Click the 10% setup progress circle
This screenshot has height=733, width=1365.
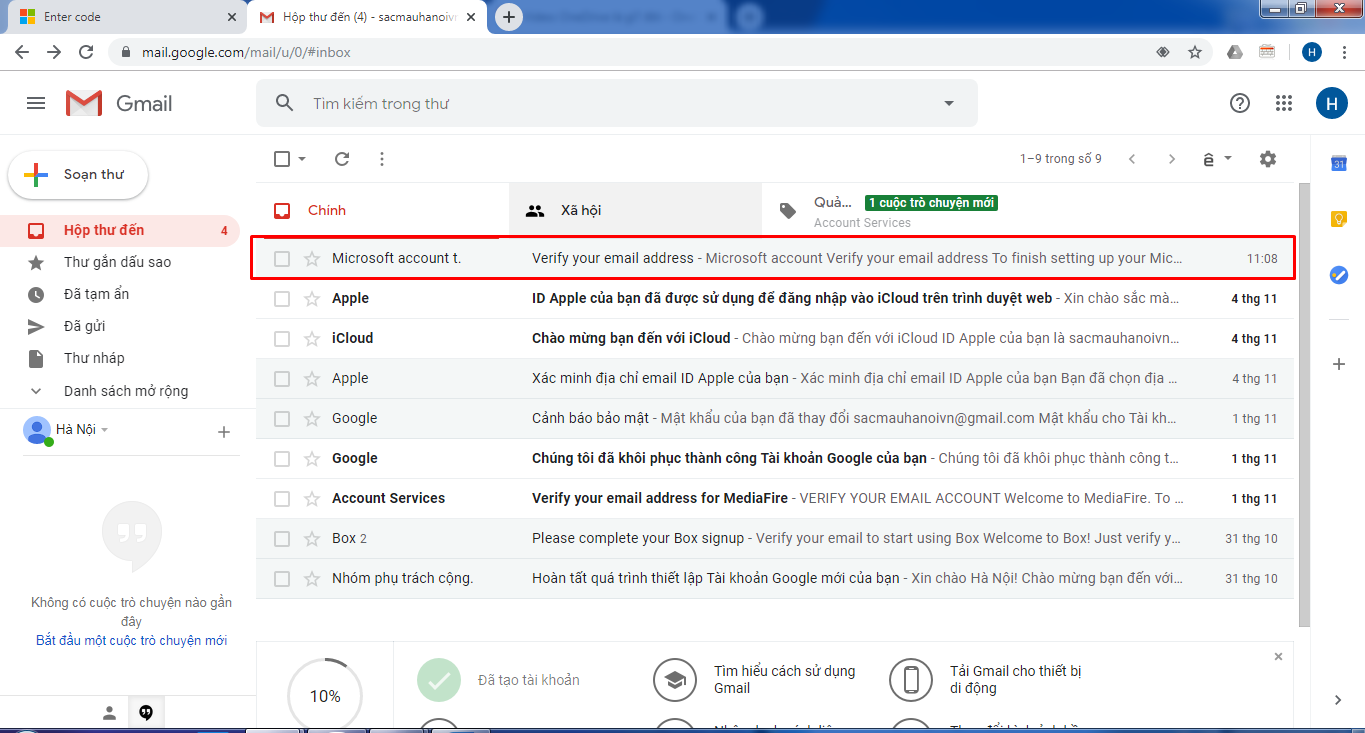click(325, 696)
